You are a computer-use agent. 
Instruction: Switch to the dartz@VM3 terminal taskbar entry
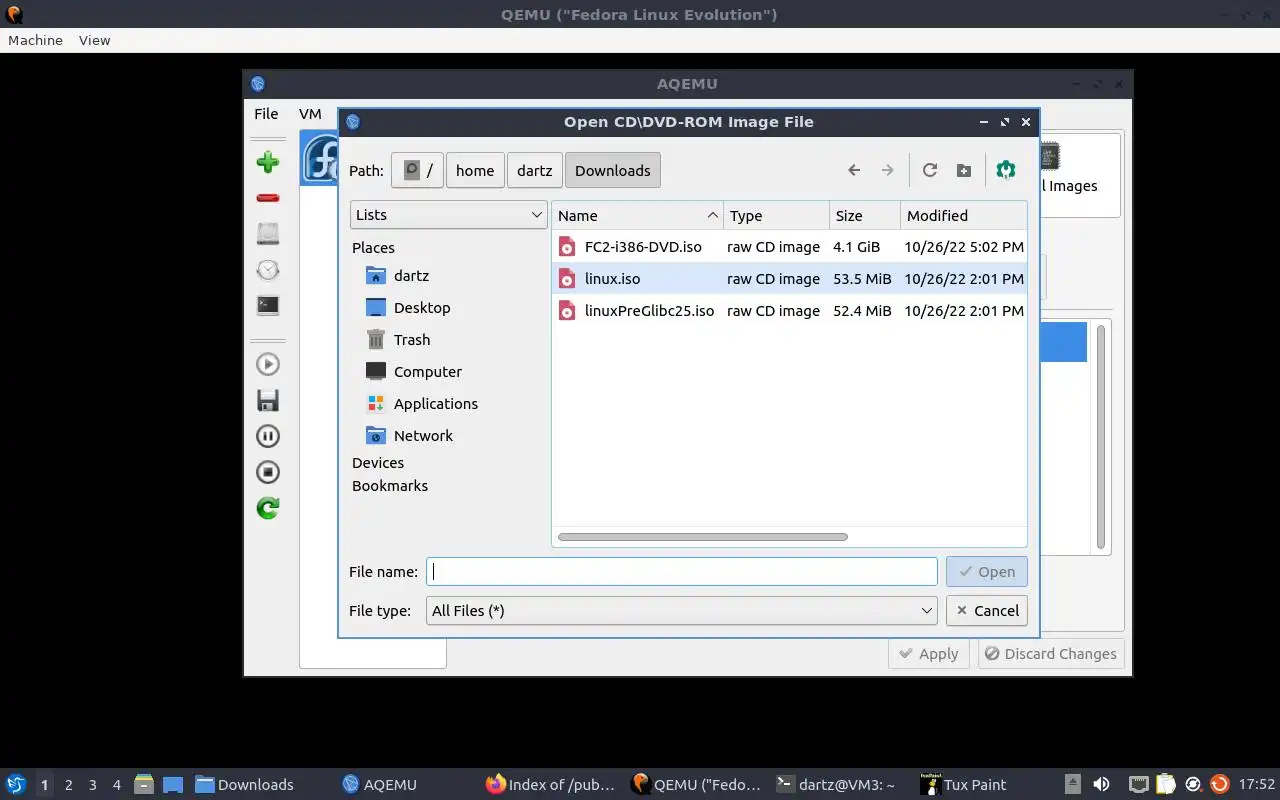836,785
